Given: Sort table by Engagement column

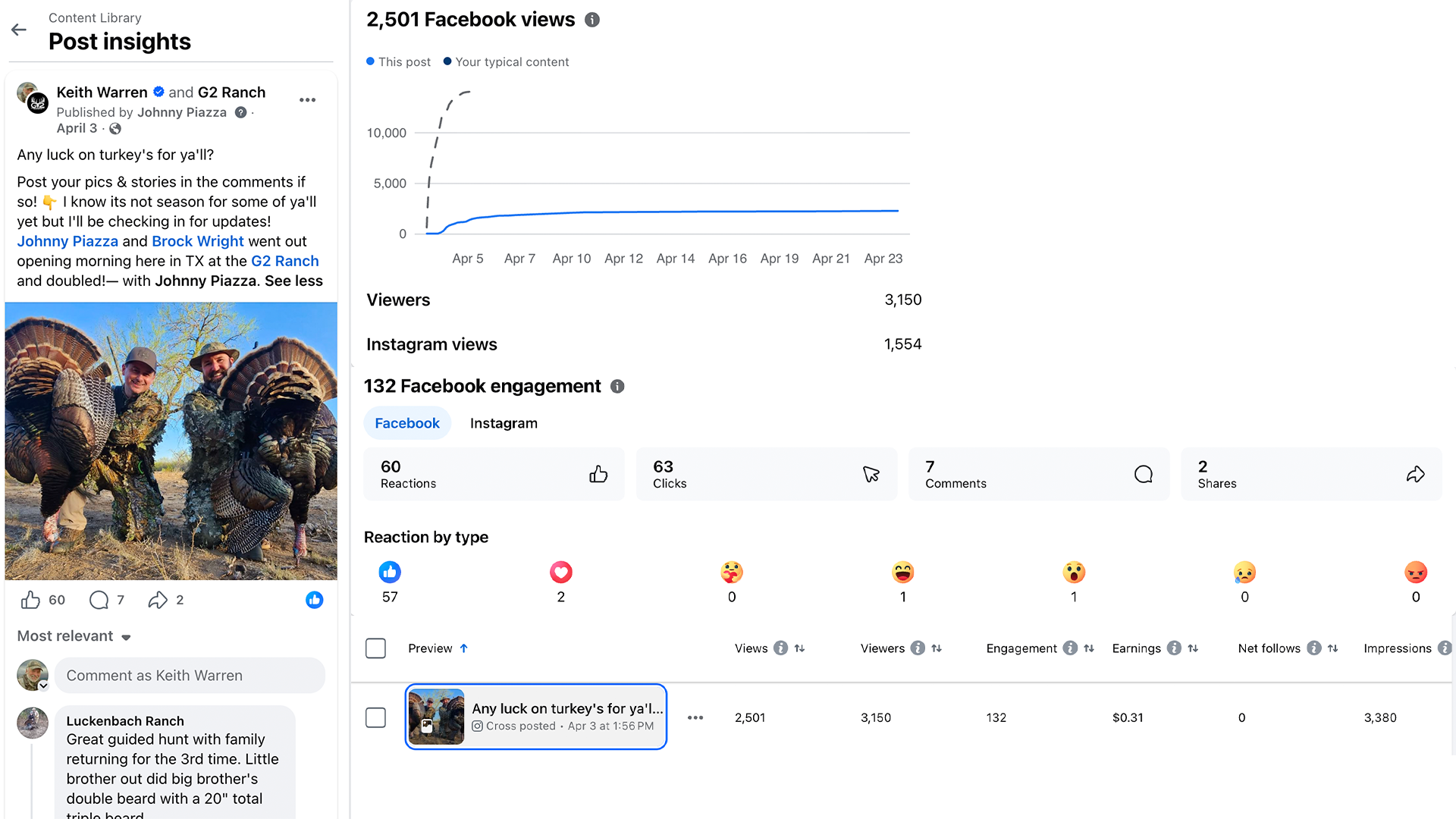Looking at the screenshot, I should 1089,648.
